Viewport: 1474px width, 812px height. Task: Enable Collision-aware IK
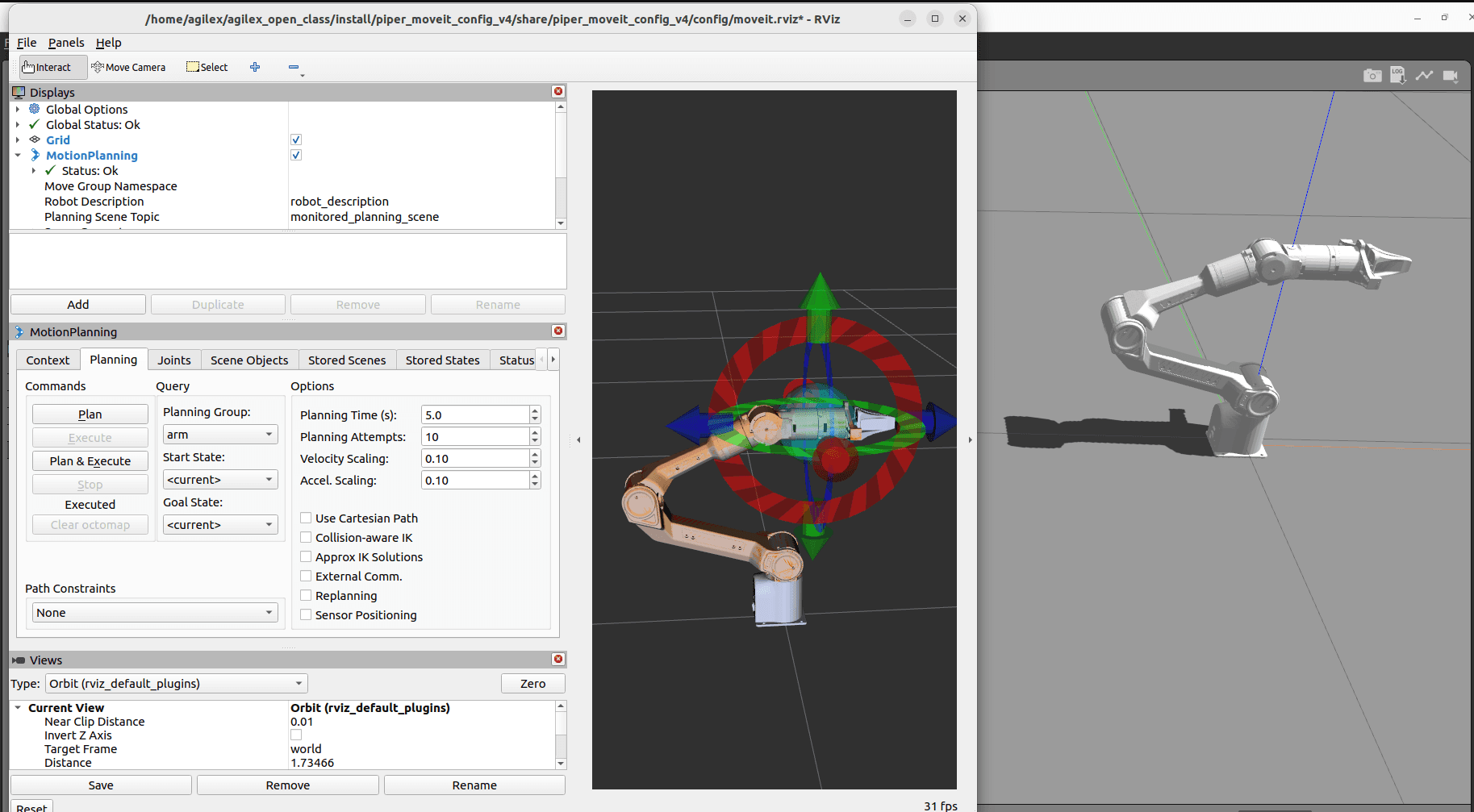tap(306, 537)
